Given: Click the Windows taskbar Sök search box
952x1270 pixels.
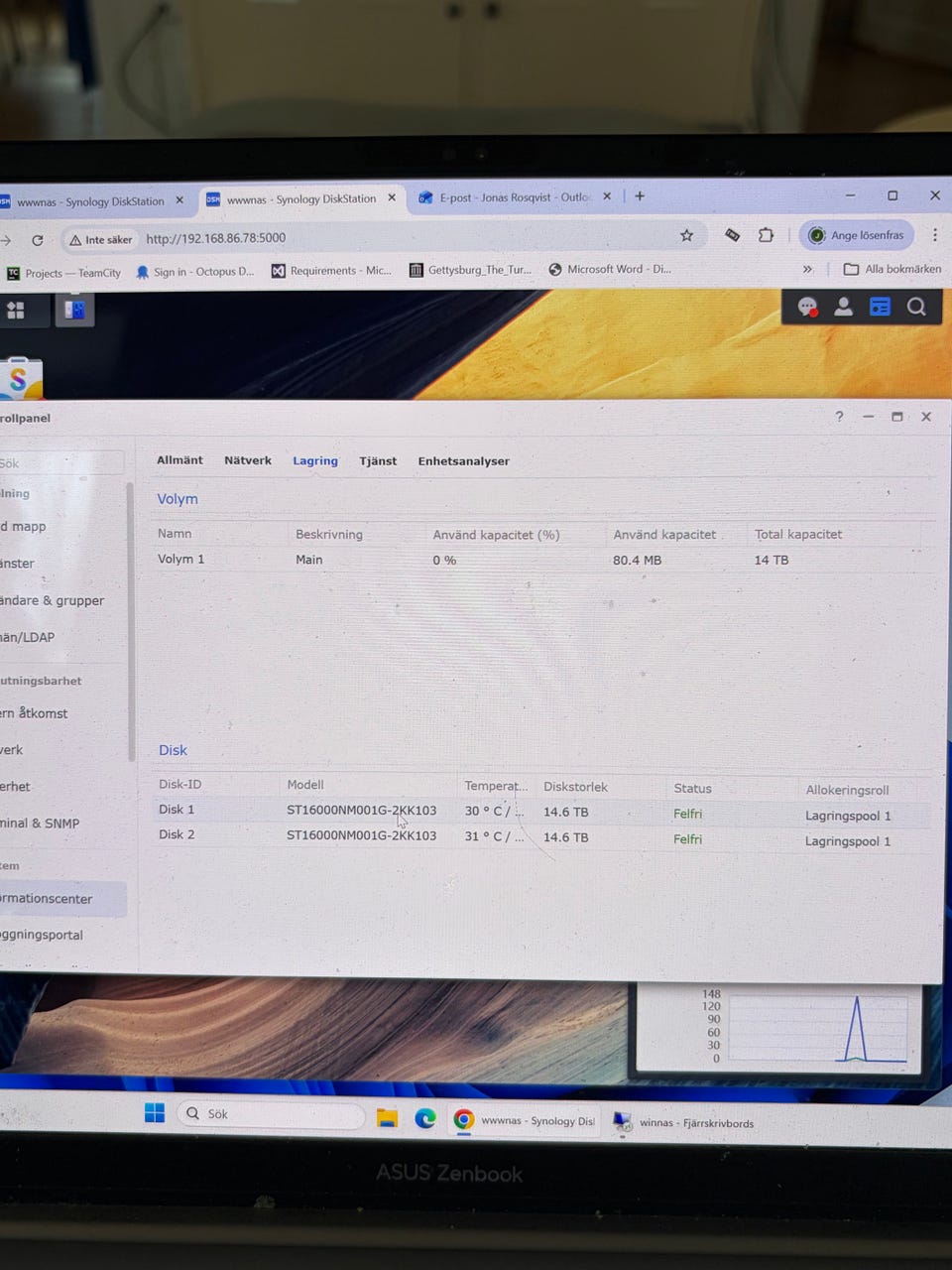Looking at the screenshot, I should click(x=270, y=1114).
